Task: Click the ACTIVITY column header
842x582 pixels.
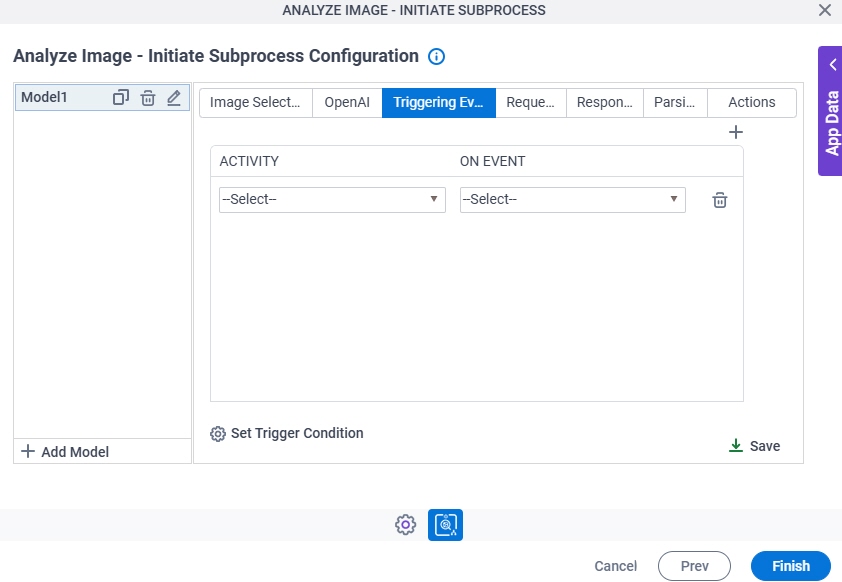Action: (x=249, y=162)
